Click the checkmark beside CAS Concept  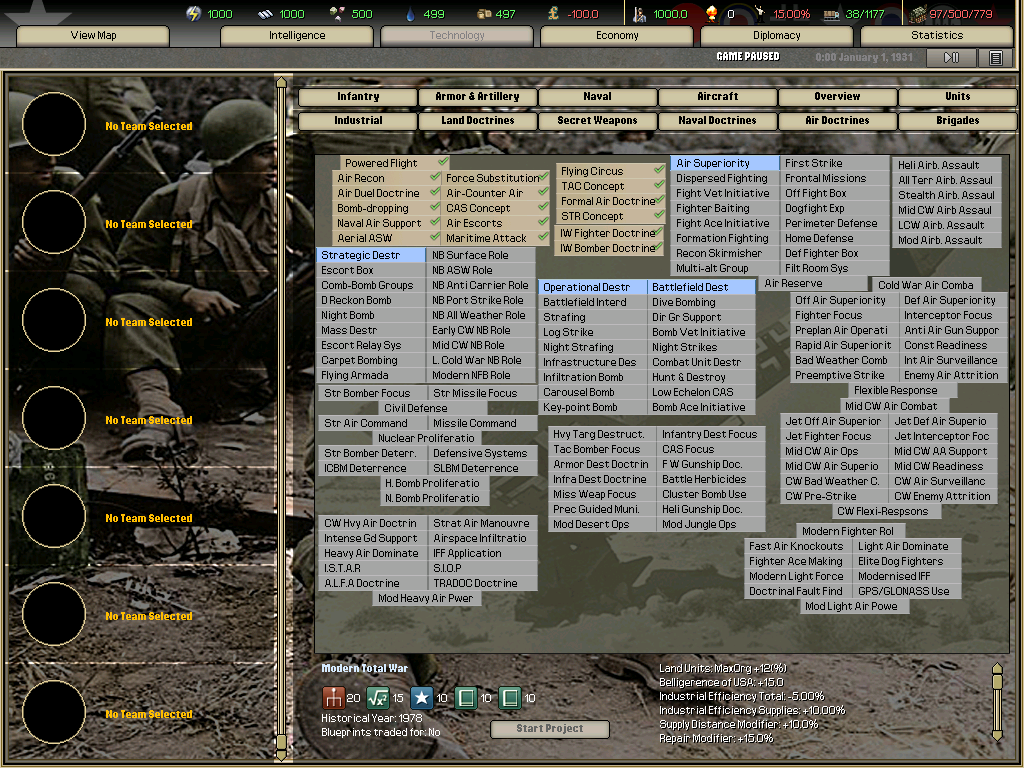pos(544,208)
